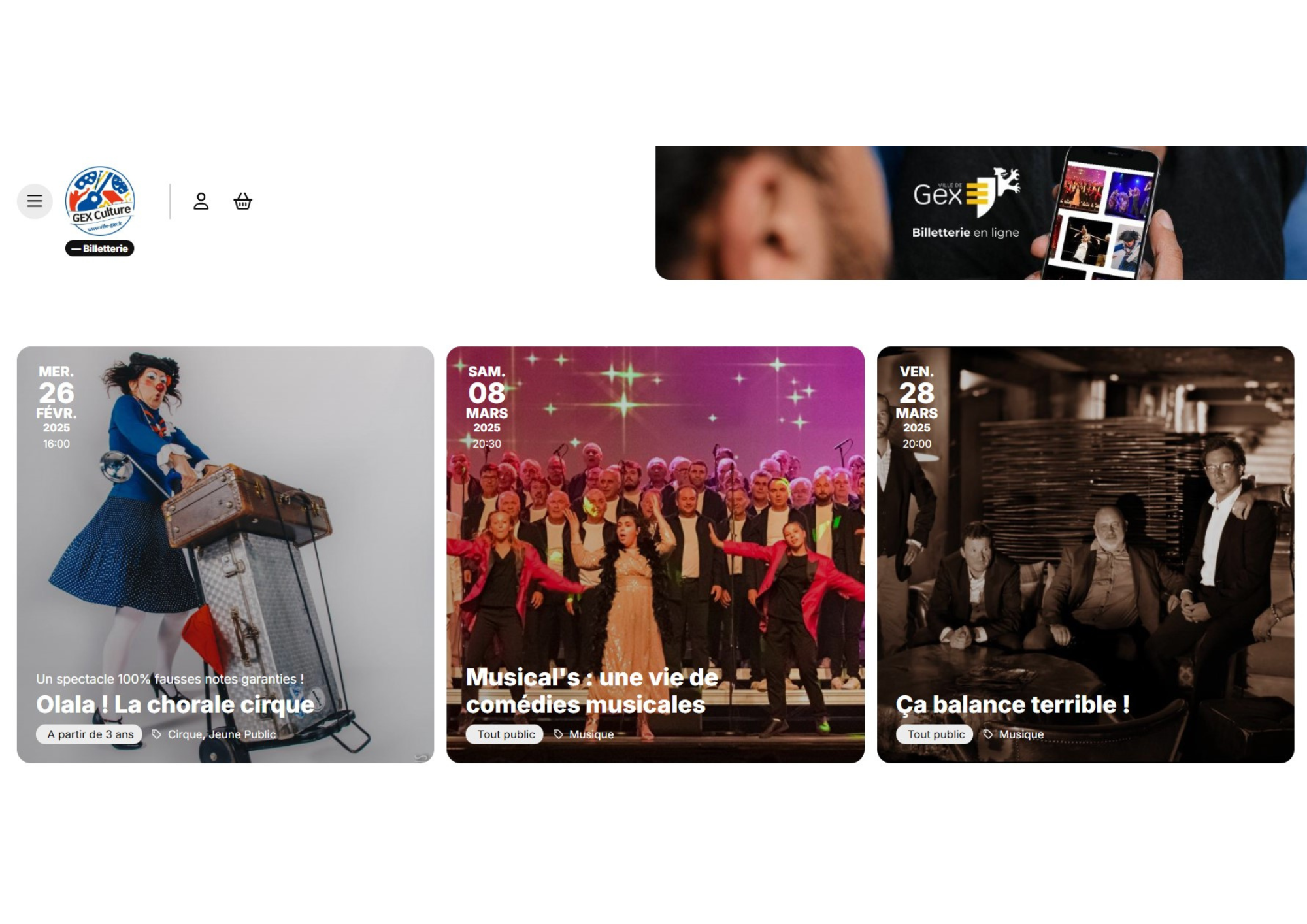The width and height of the screenshot is (1307, 924).
Task: View the shopping basket
Action: click(243, 201)
